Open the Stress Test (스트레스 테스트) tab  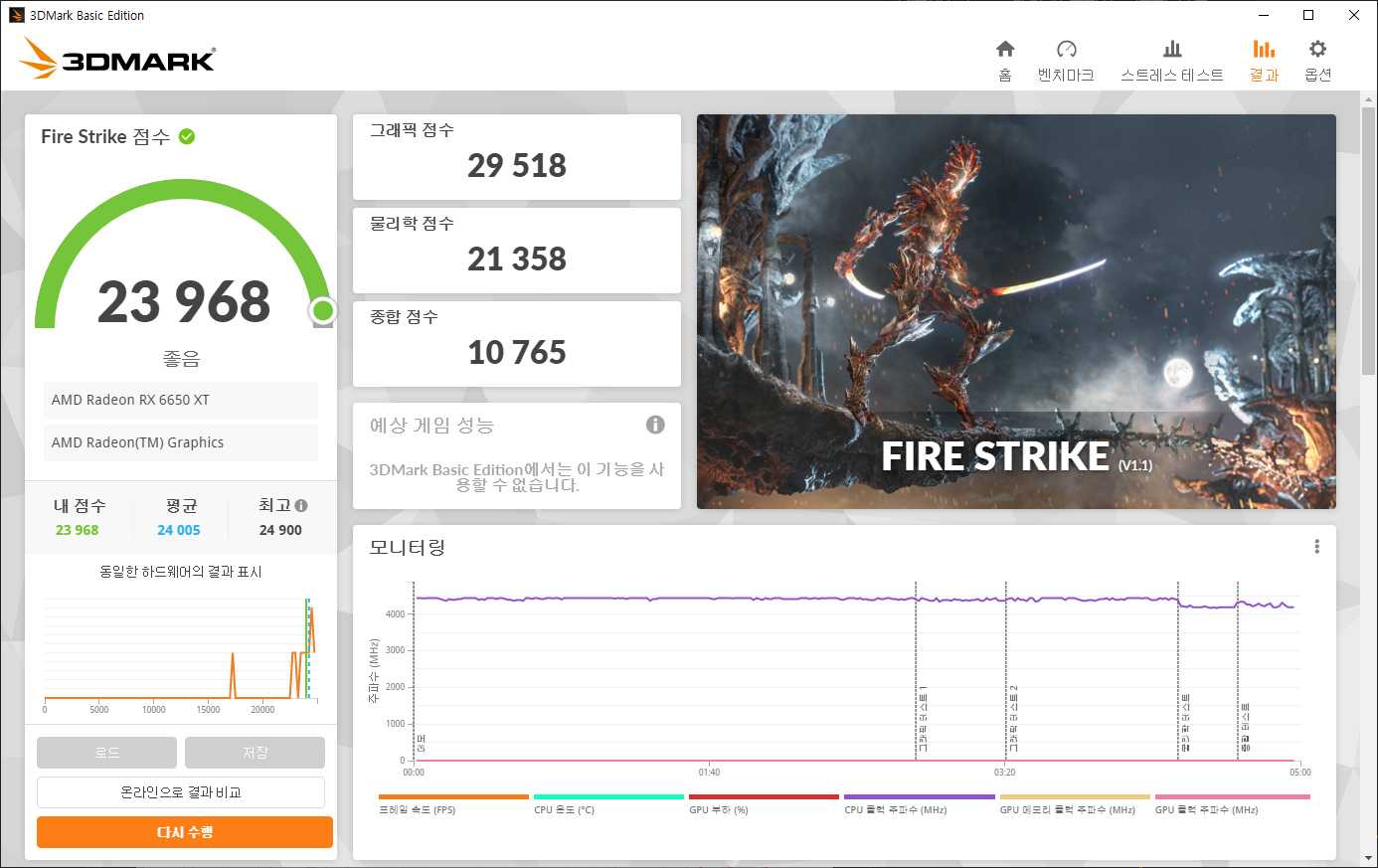tap(1172, 61)
